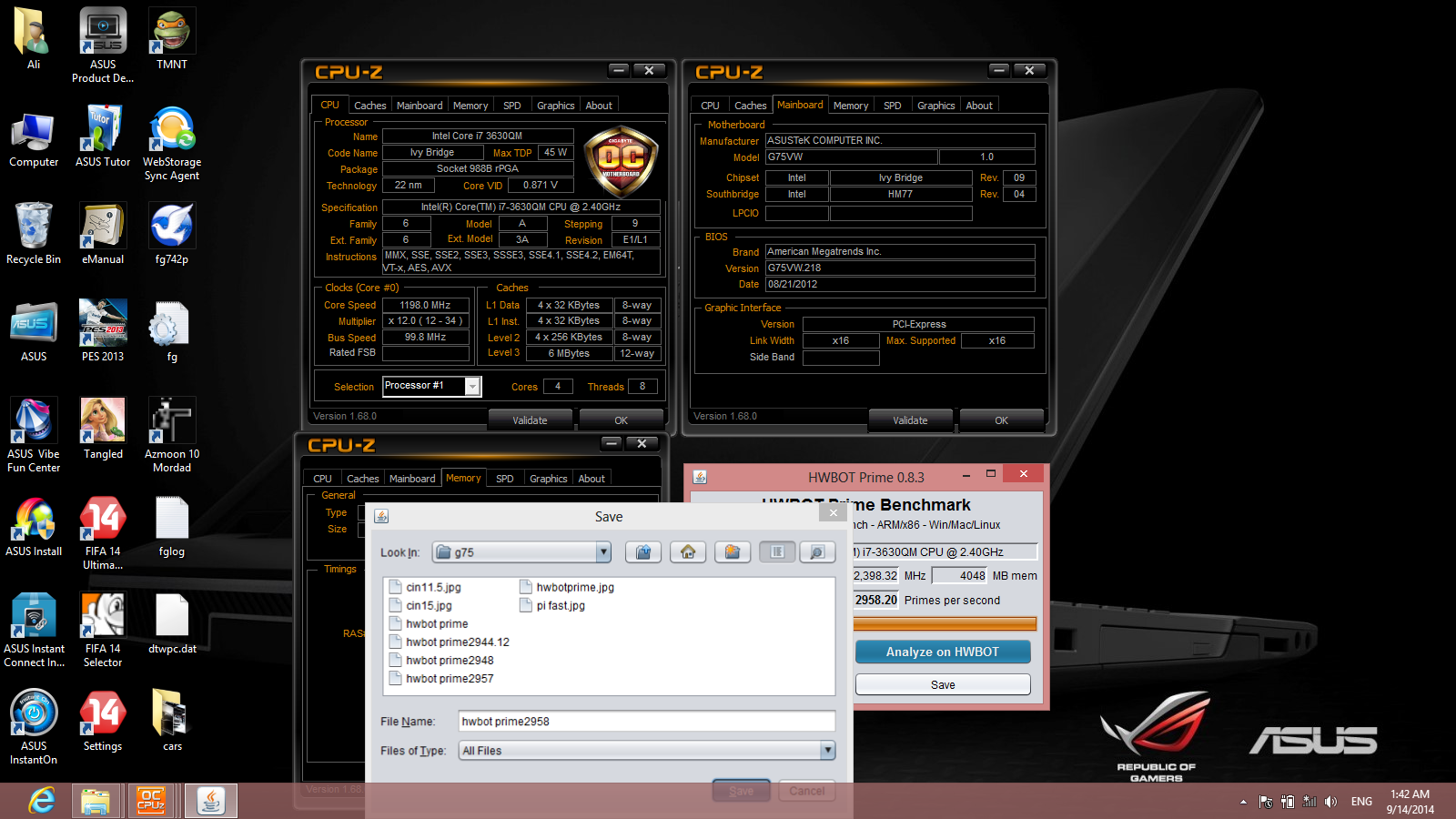Image resolution: width=1456 pixels, height=819 pixels.
Task: Click the File Name input field
Action: [x=646, y=722]
